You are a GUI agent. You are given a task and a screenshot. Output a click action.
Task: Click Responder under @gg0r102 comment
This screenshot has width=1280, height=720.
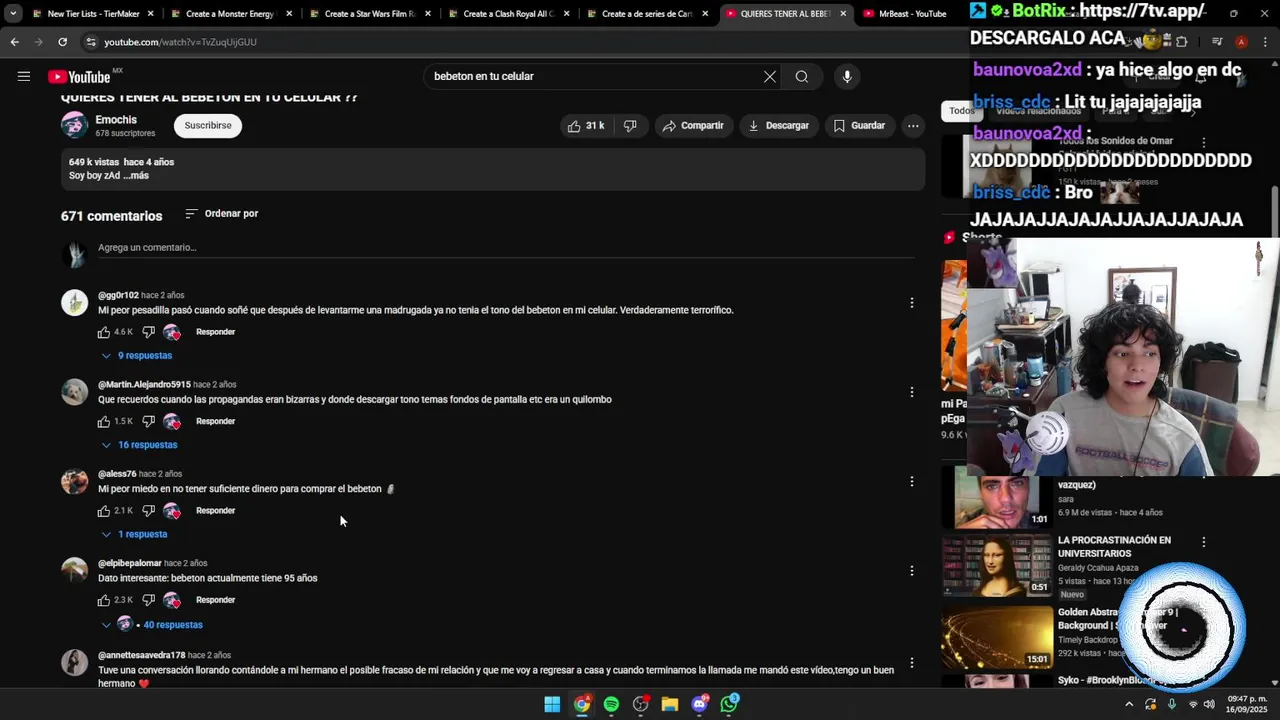(x=215, y=332)
